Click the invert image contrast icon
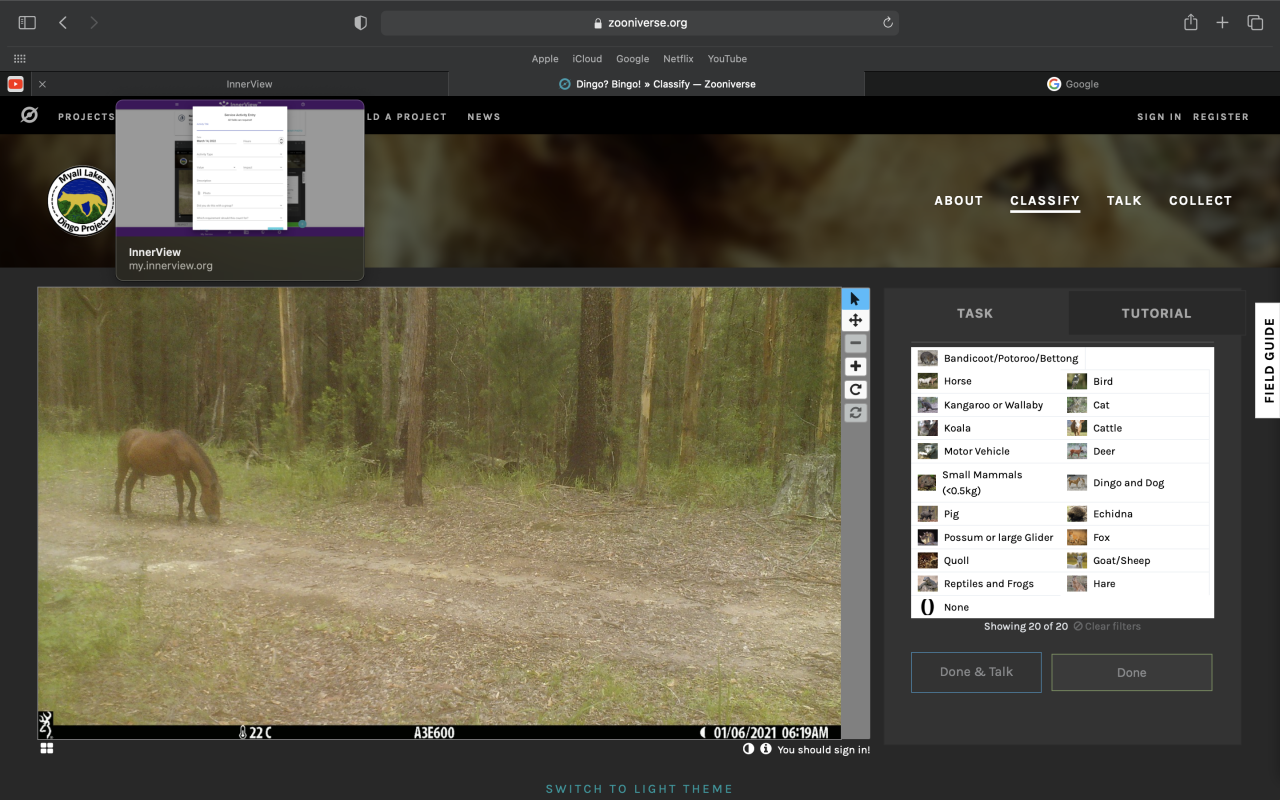Viewport: 1280px width, 800px height. point(748,749)
